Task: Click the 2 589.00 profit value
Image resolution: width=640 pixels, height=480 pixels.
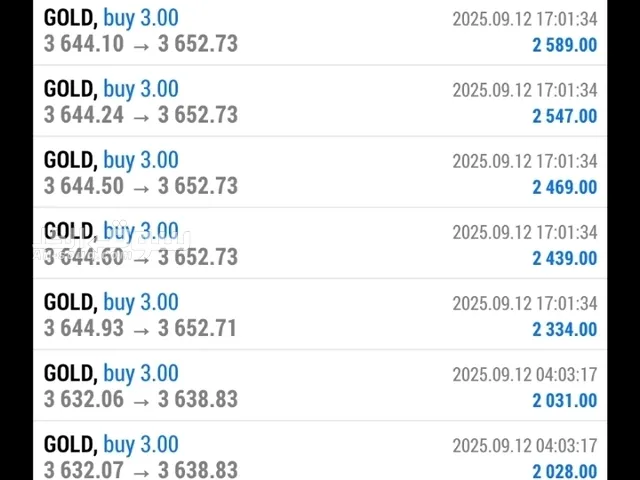Action: pyautogui.click(x=564, y=45)
